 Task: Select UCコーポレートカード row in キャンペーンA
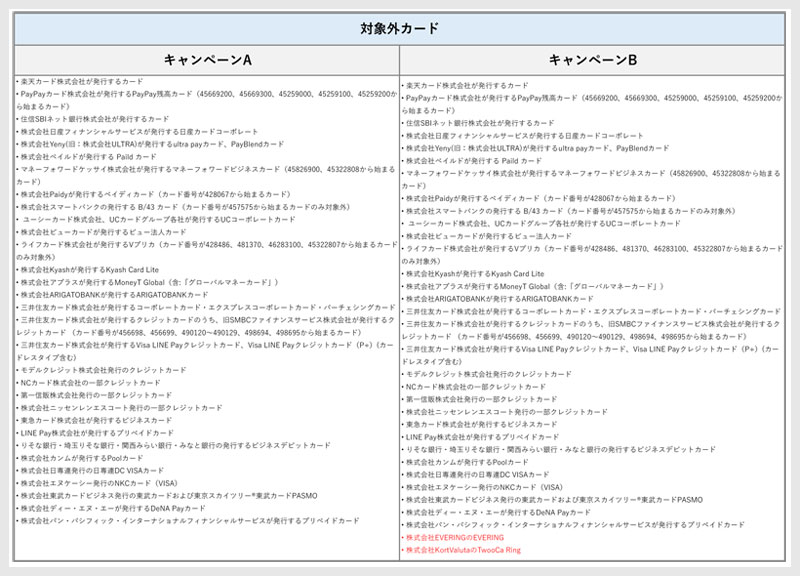pos(158,219)
